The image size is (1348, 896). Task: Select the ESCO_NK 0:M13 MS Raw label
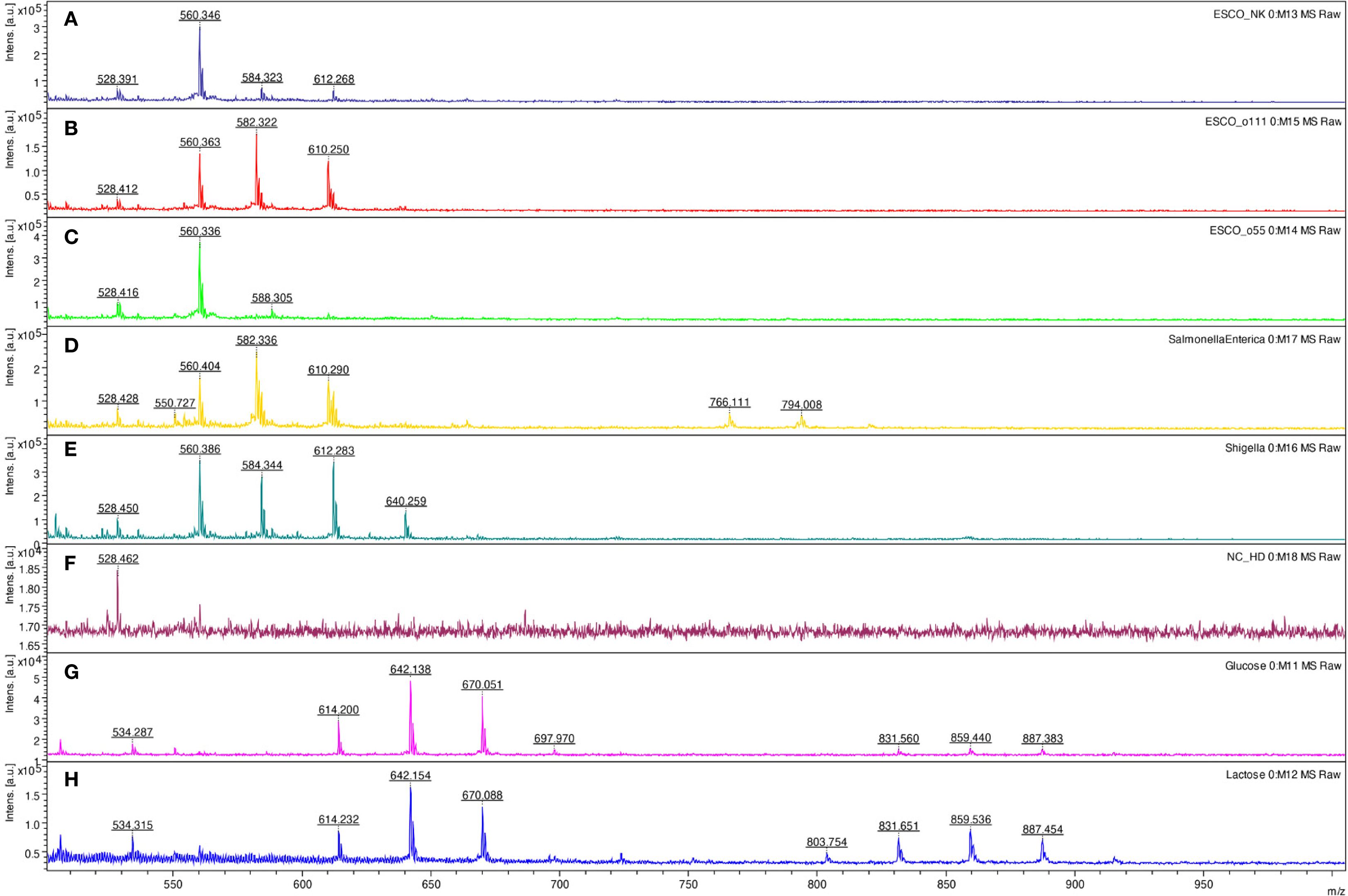1277,14
